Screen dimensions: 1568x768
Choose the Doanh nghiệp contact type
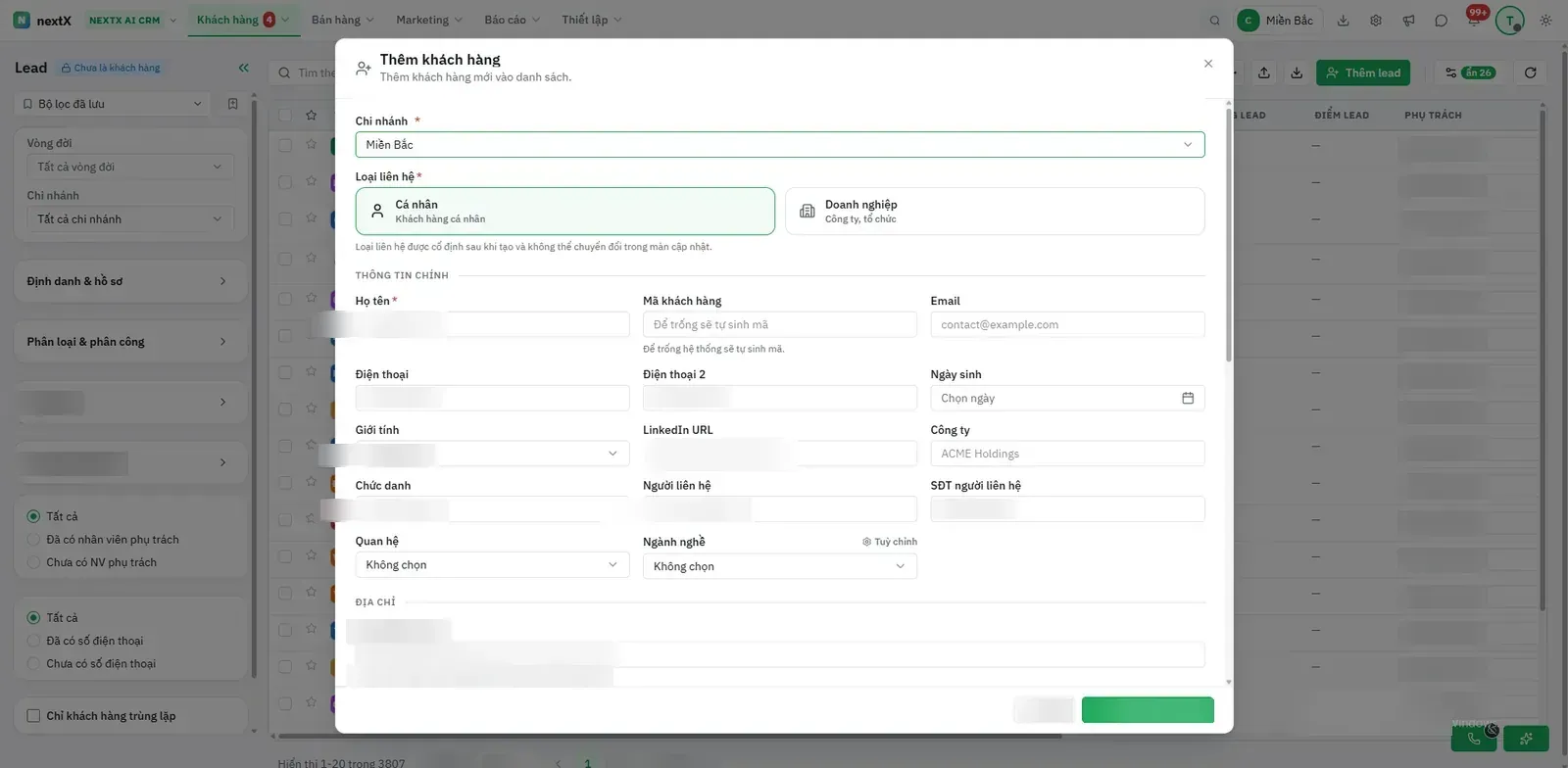(x=995, y=212)
